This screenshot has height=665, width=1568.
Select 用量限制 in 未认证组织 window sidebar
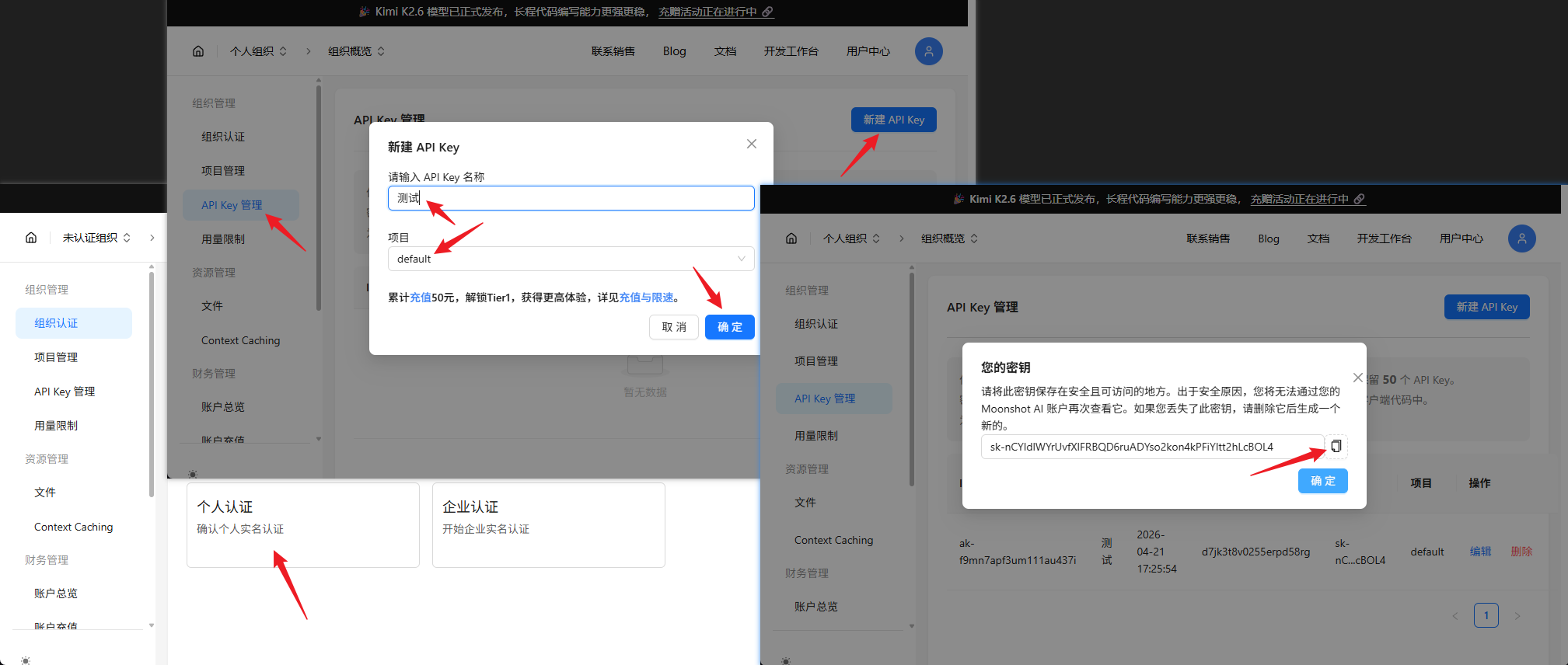(74, 426)
